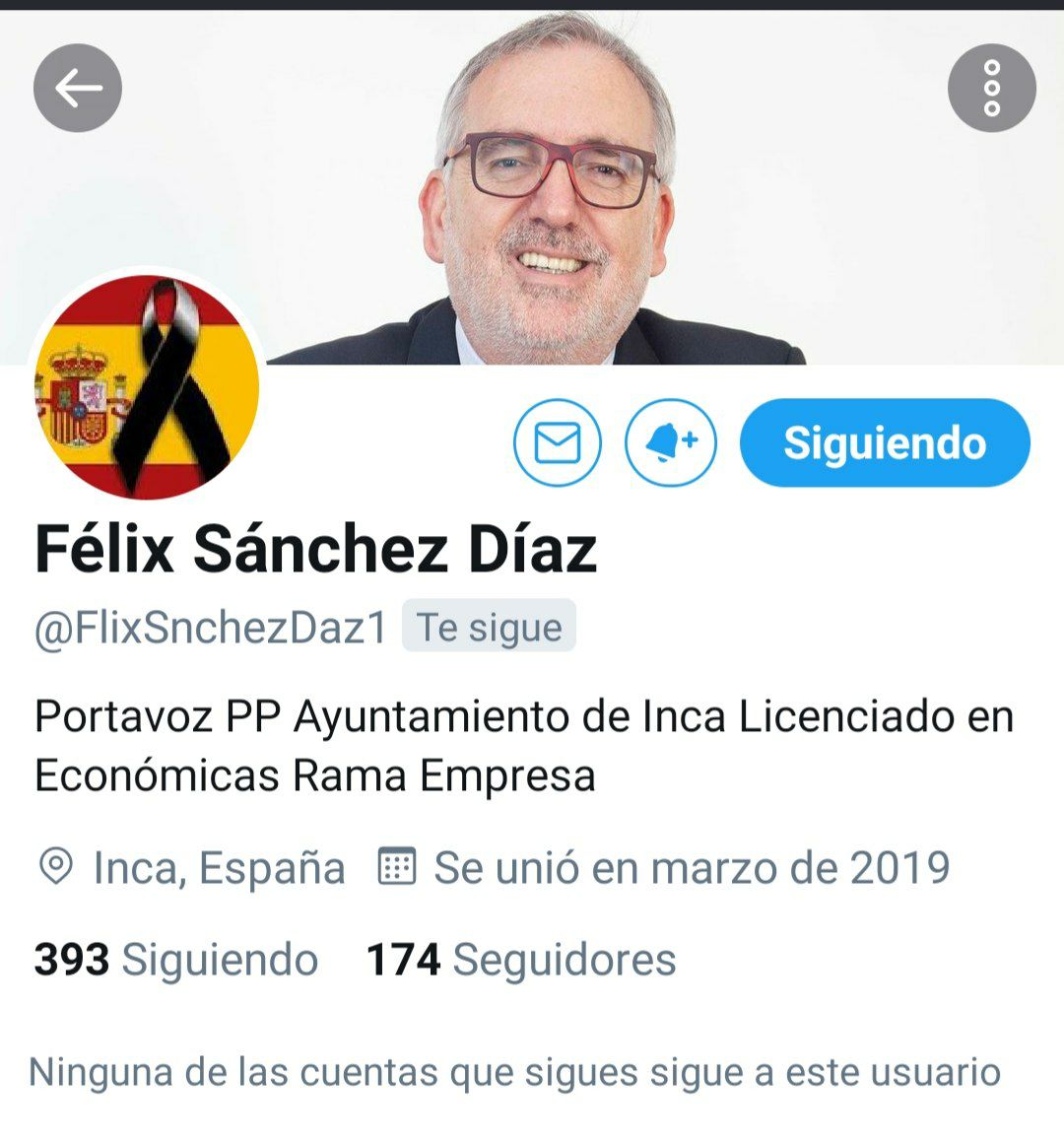The image size is (1064, 1142).
Task: Toggle the Siguiendo follow button
Action: pyautogui.click(x=885, y=442)
